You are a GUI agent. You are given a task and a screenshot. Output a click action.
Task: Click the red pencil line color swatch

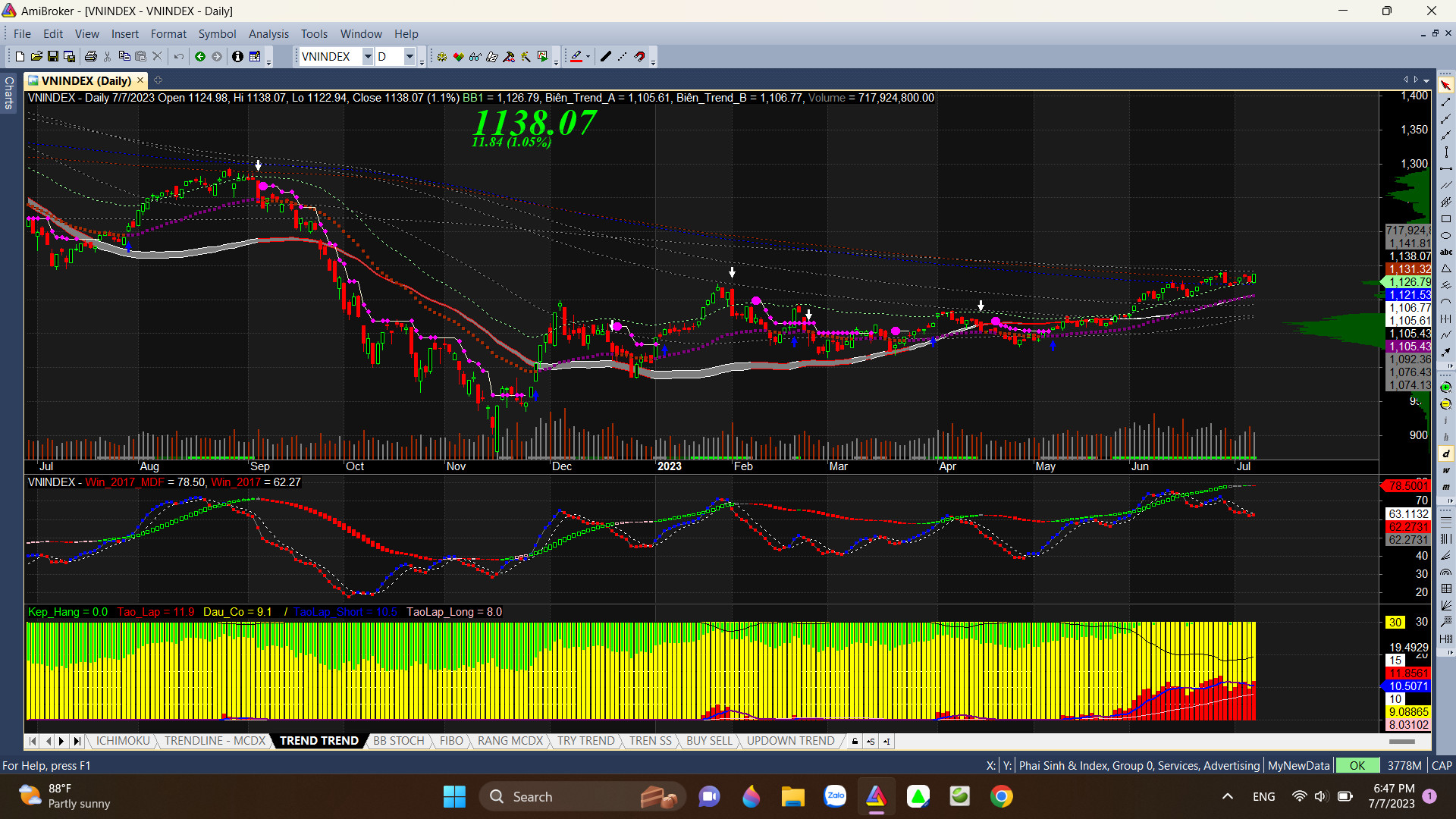point(576,56)
